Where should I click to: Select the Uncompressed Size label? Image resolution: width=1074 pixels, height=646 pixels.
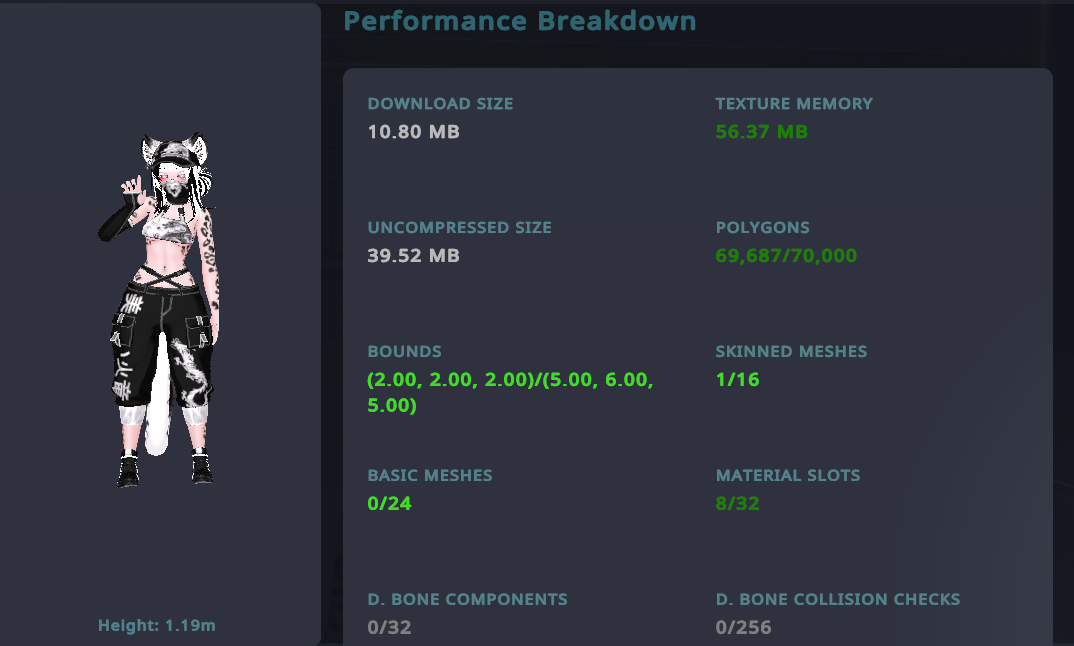tap(460, 227)
